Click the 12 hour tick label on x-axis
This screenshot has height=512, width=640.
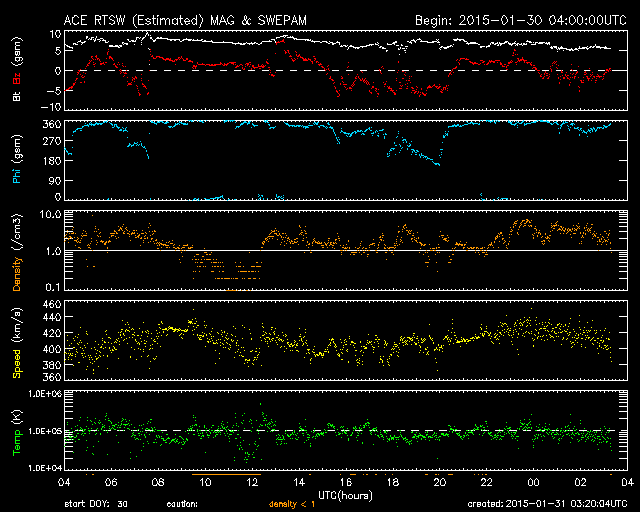(253, 482)
